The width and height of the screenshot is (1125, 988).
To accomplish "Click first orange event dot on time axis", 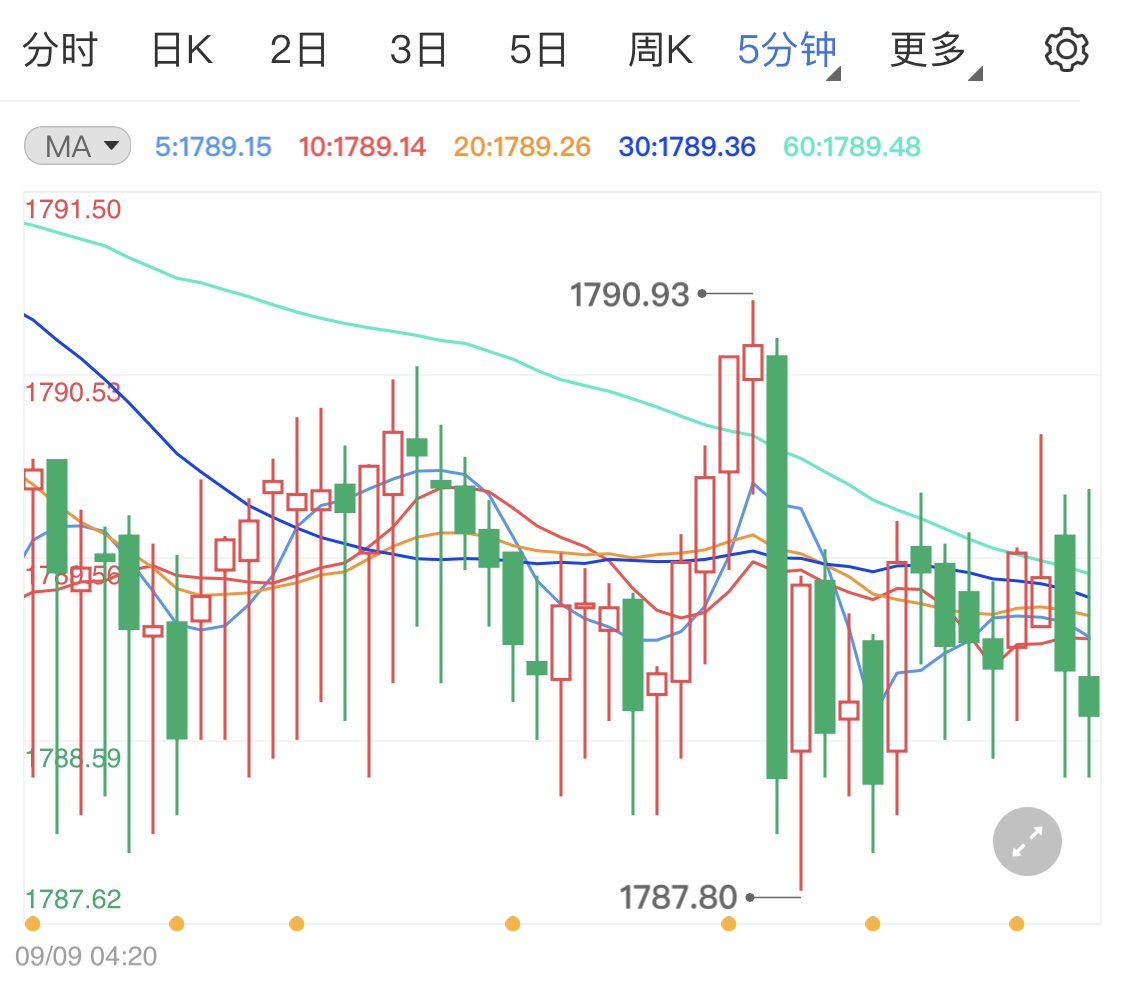I will point(32,923).
